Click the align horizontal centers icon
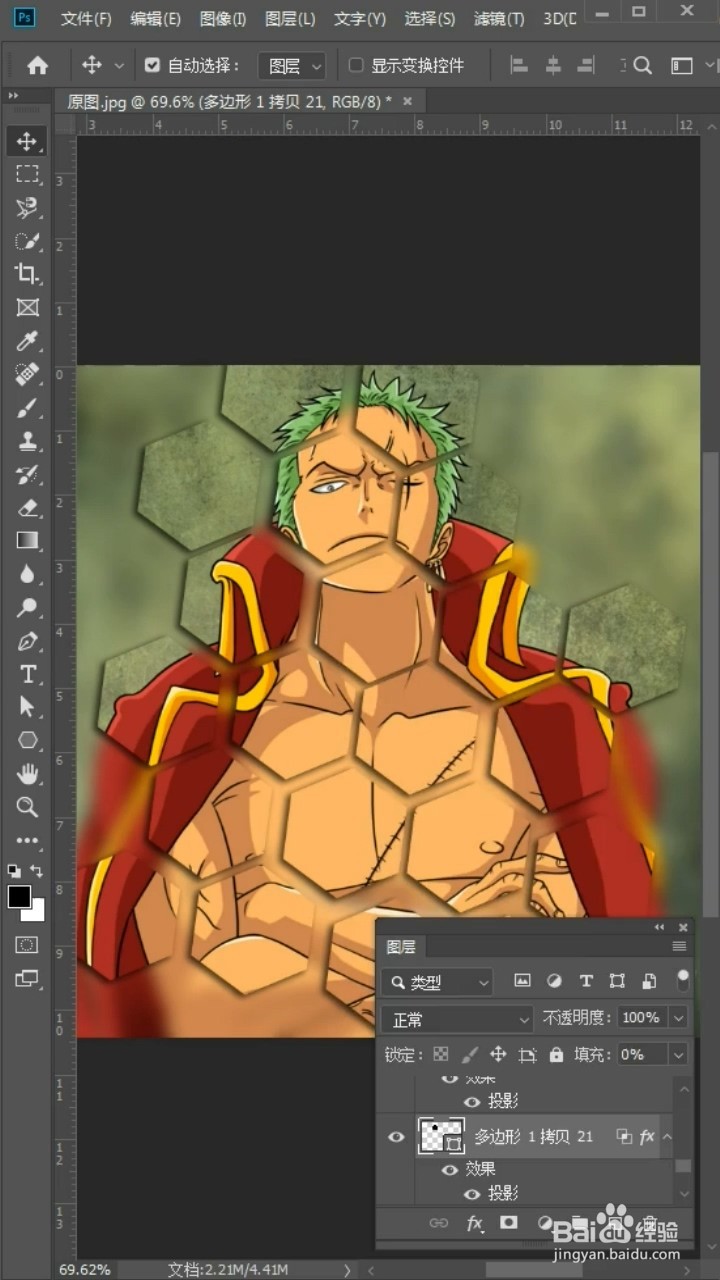Image resolution: width=720 pixels, height=1280 pixels. [x=553, y=66]
